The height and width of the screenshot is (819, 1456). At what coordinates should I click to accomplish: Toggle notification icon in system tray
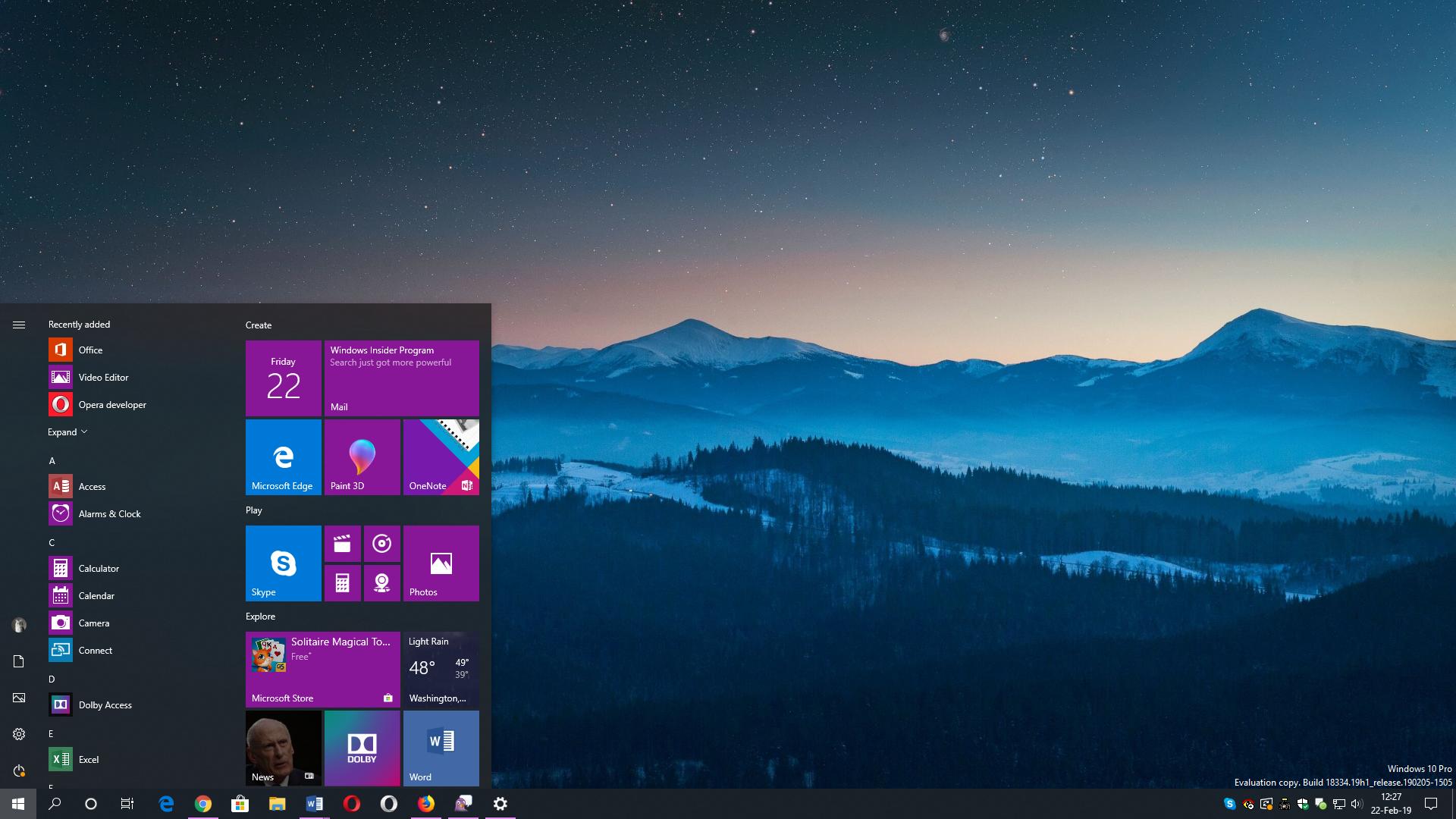click(1436, 802)
